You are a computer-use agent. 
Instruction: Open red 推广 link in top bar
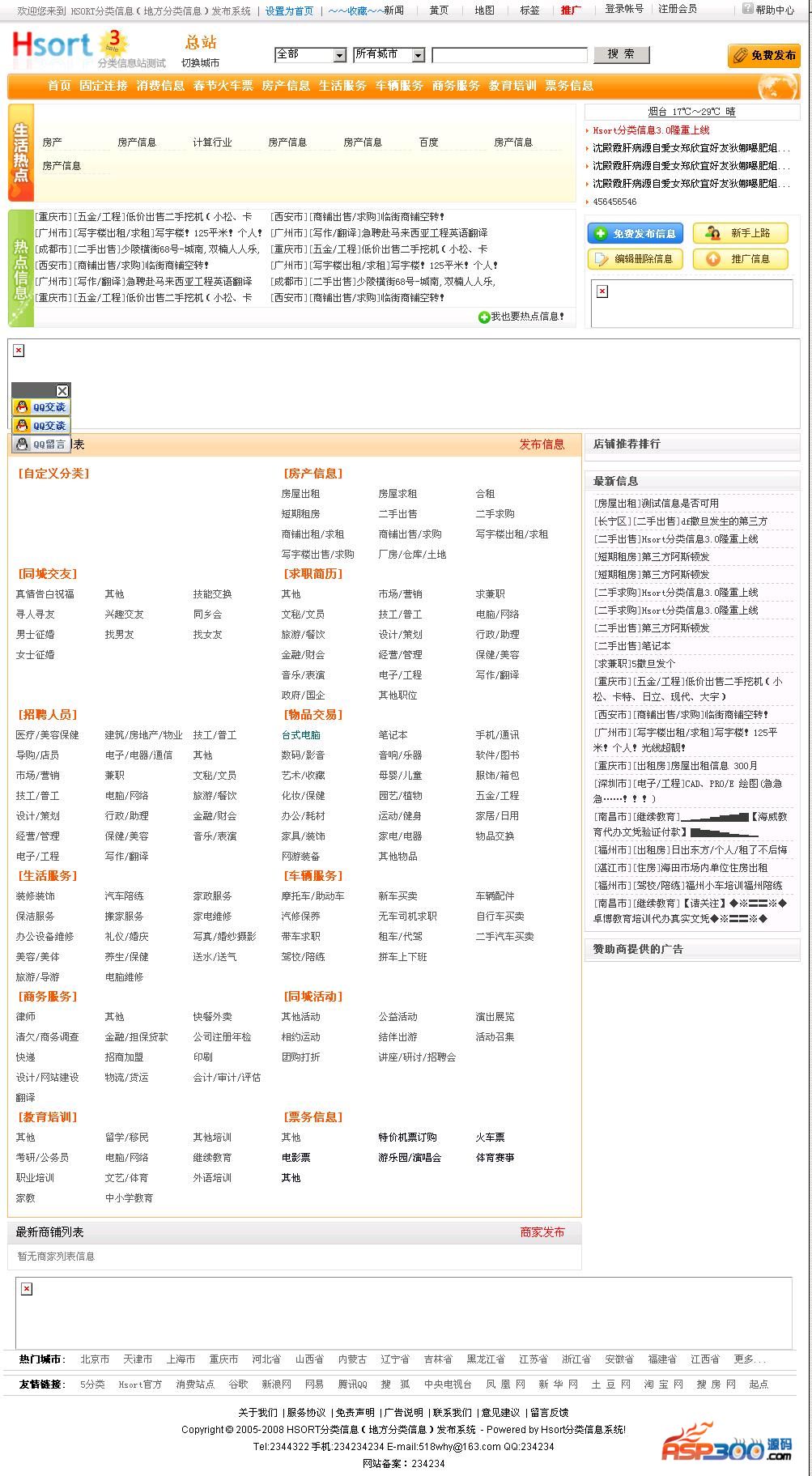pyautogui.click(x=571, y=11)
